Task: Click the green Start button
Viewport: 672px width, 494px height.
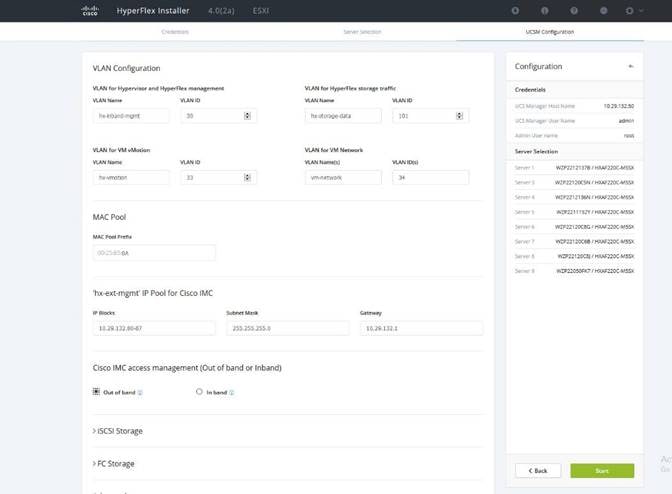Action: [x=602, y=470]
